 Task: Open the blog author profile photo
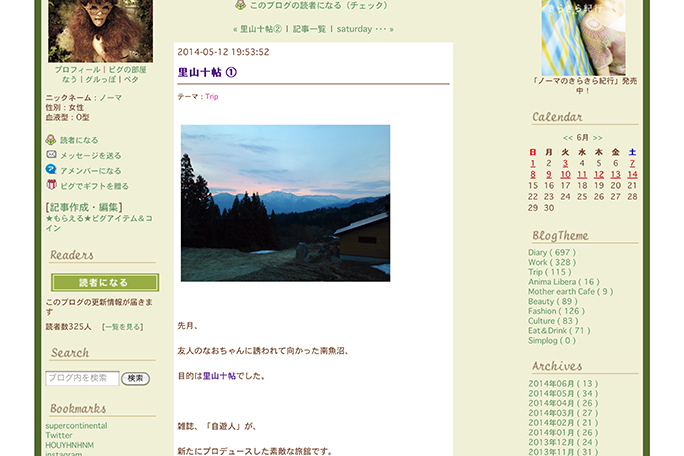(x=100, y=31)
